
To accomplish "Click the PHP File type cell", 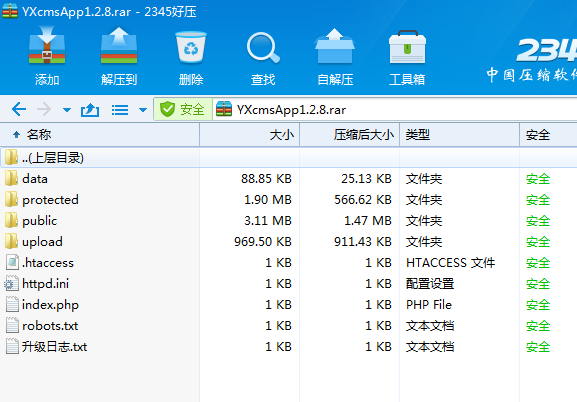I will (x=429, y=305).
